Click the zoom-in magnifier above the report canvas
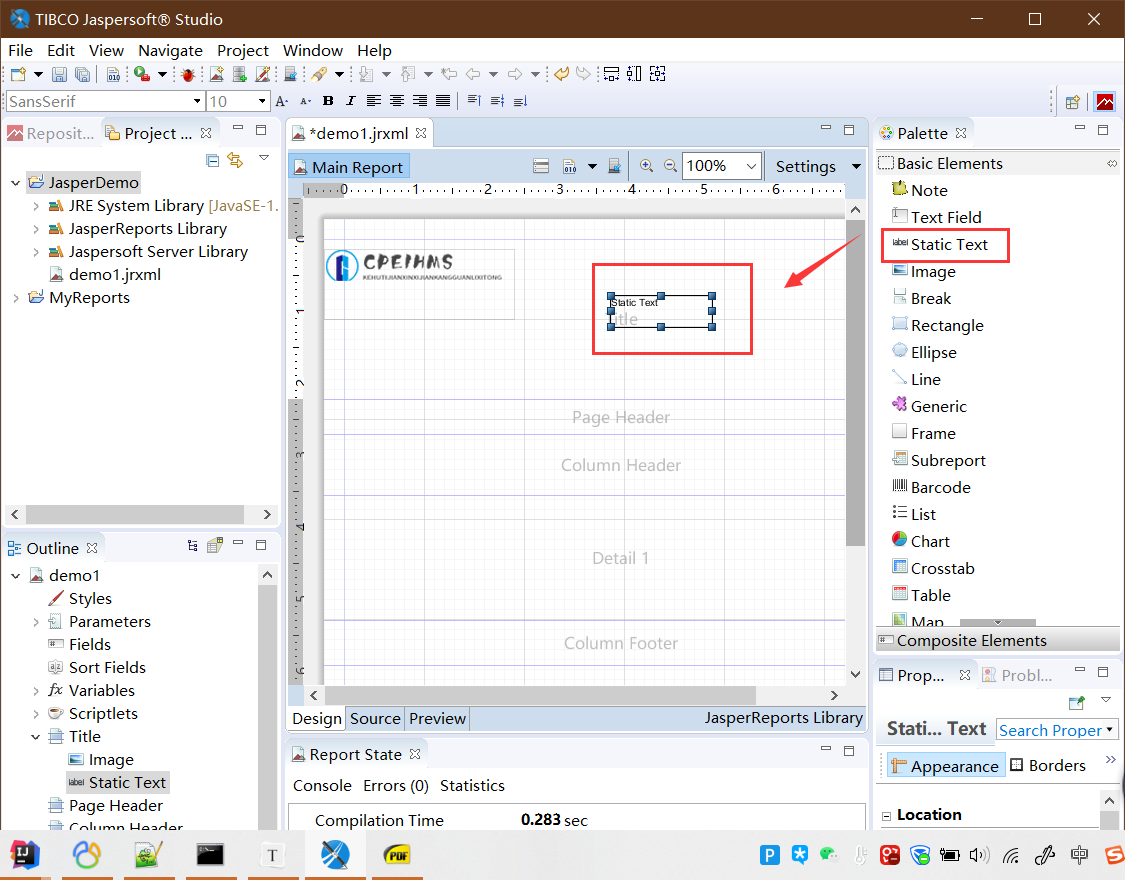The height and width of the screenshot is (880, 1125). (x=647, y=166)
